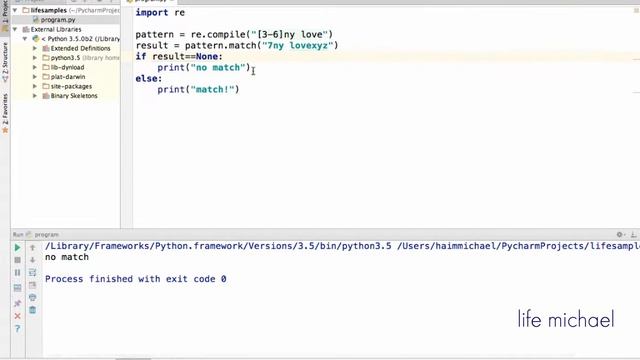This screenshot has height=360, width=640.
Task: Open the Structure tool window tab
Action: click(5, 61)
